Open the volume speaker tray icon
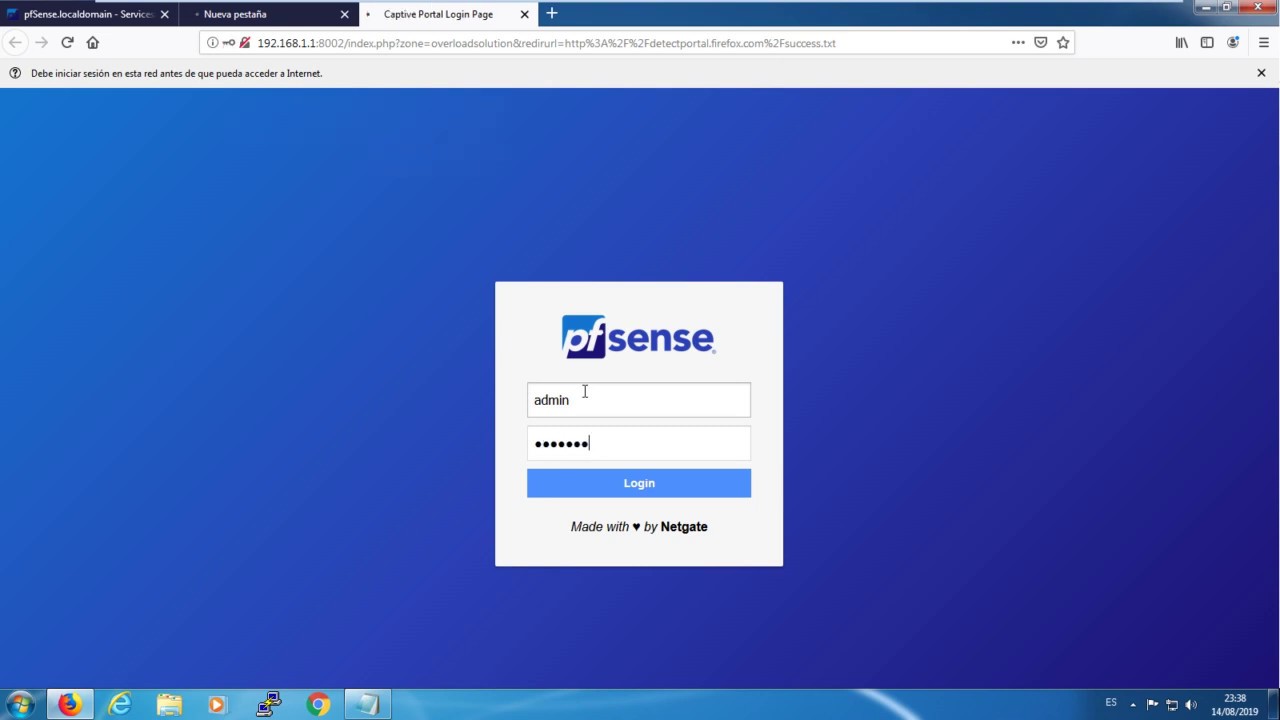1280x720 pixels. pyautogui.click(x=1191, y=704)
